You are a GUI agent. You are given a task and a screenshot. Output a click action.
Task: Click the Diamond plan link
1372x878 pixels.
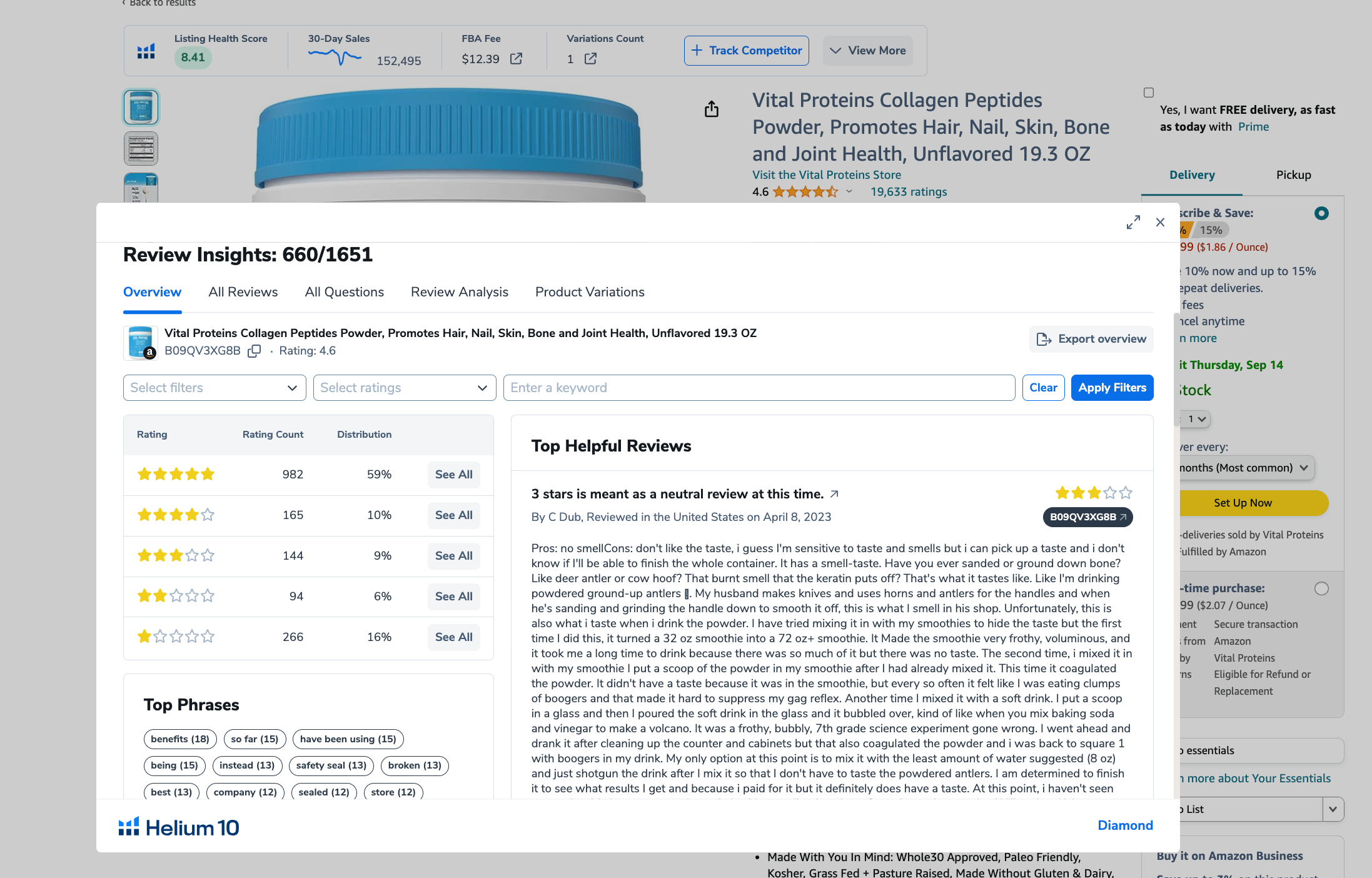point(1125,825)
